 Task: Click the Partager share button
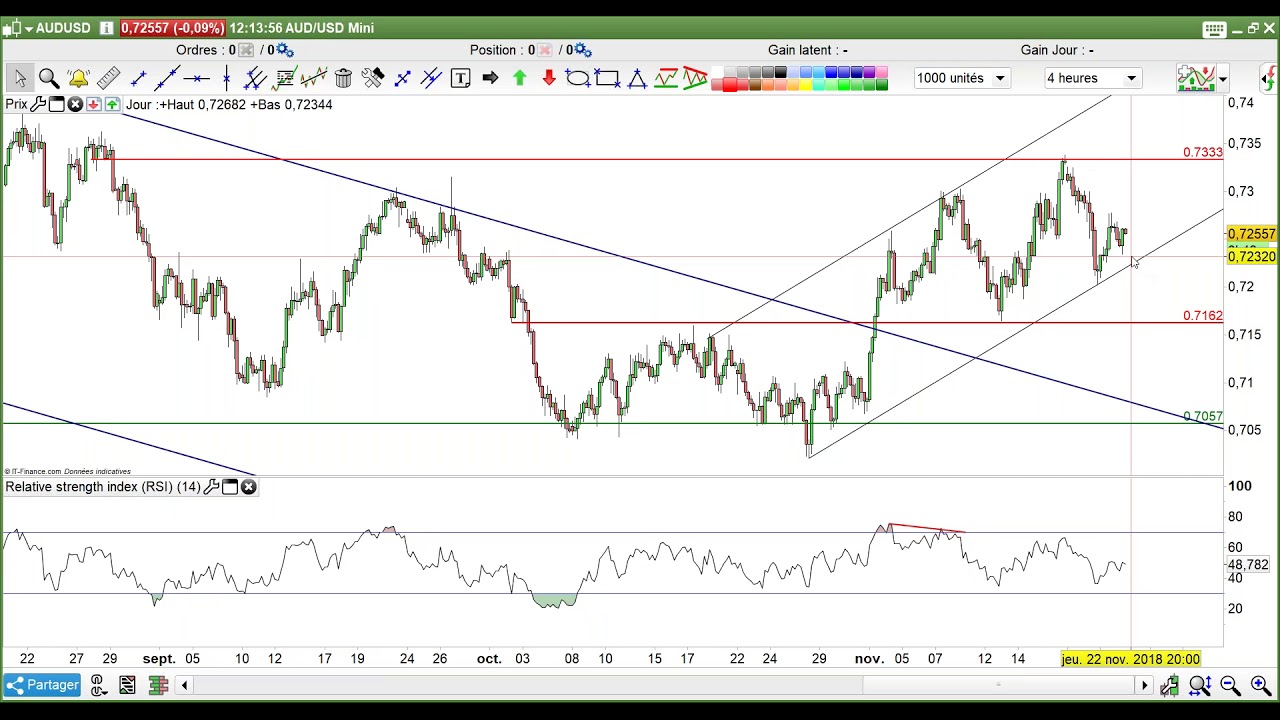(x=42, y=685)
